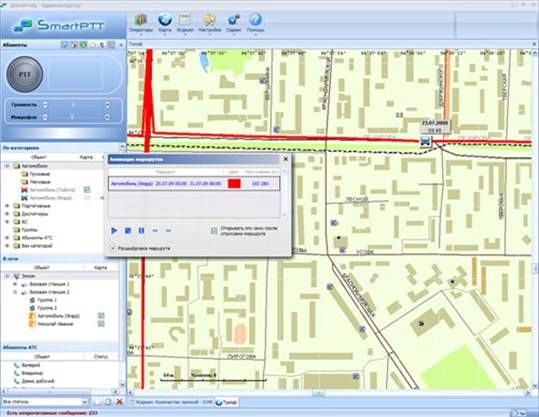
Task: Toggle map checkbox for Автомобиль (Тойота)
Action: click(87, 189)
